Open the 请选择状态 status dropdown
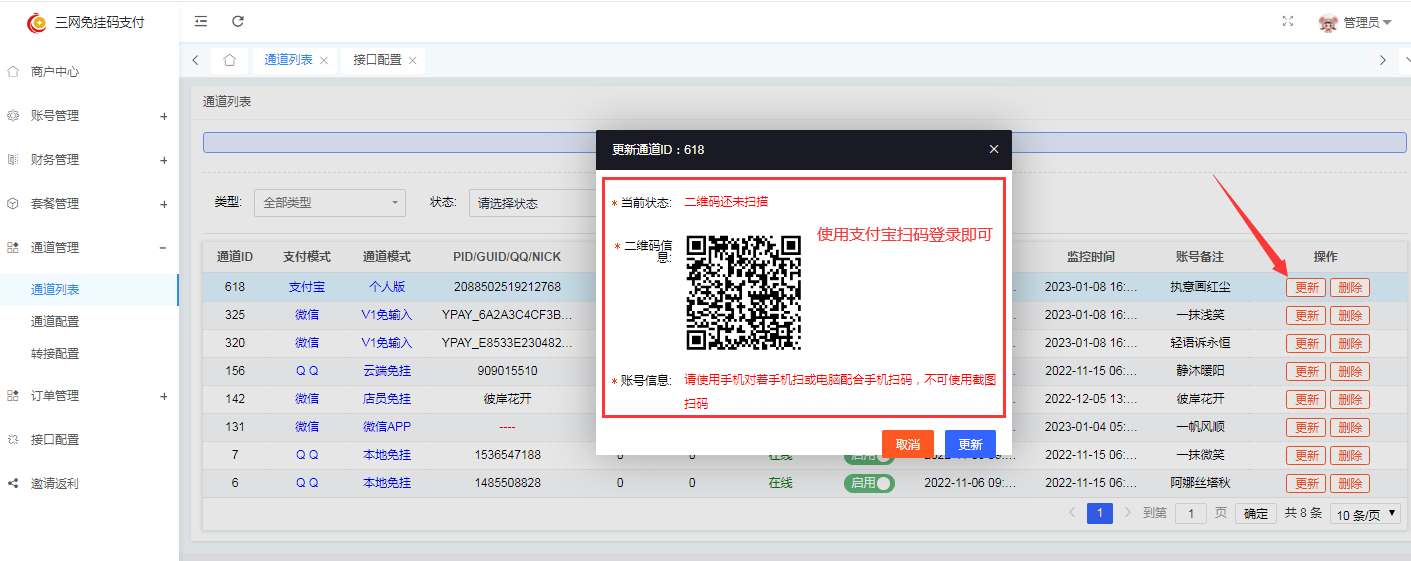Image resolution: width=1411 pixels, height=561 pixels. [532, 203]
